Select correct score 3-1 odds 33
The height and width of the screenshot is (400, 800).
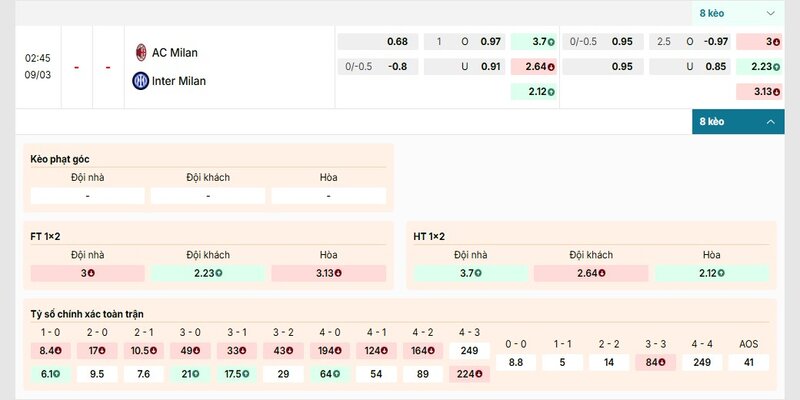[x=237, y=351]
